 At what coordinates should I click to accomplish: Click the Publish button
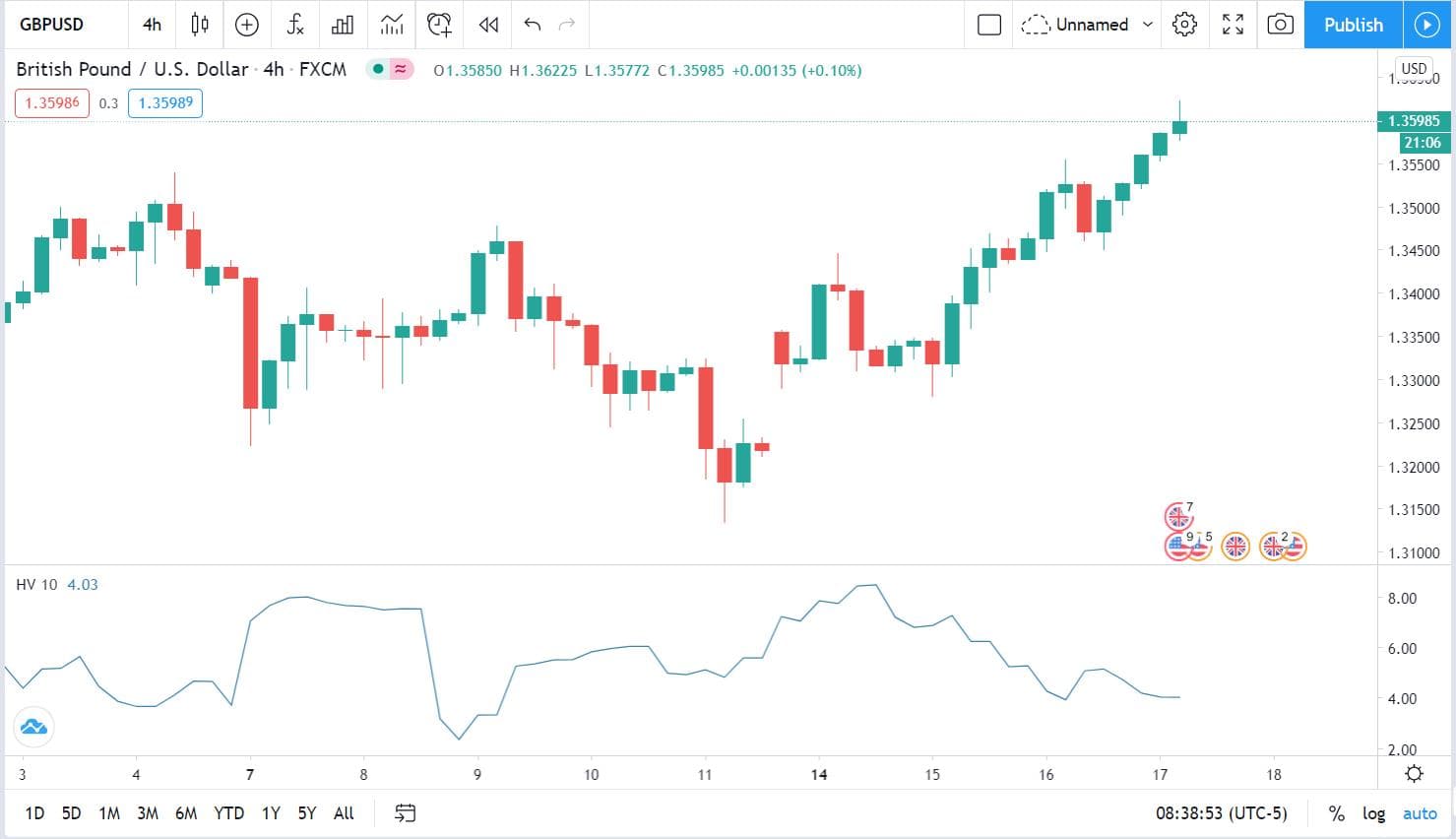(1354, 25)
